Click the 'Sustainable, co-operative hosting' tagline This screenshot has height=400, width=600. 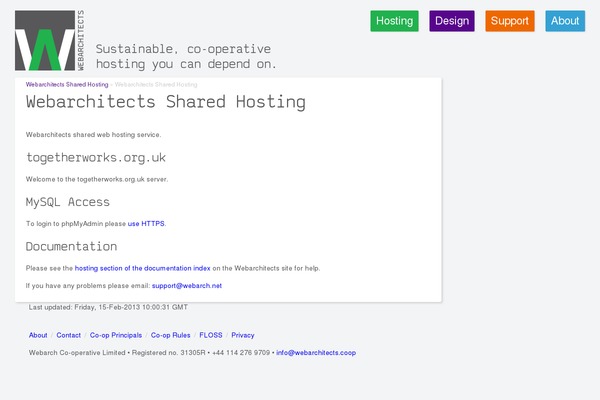coord(185,56)
